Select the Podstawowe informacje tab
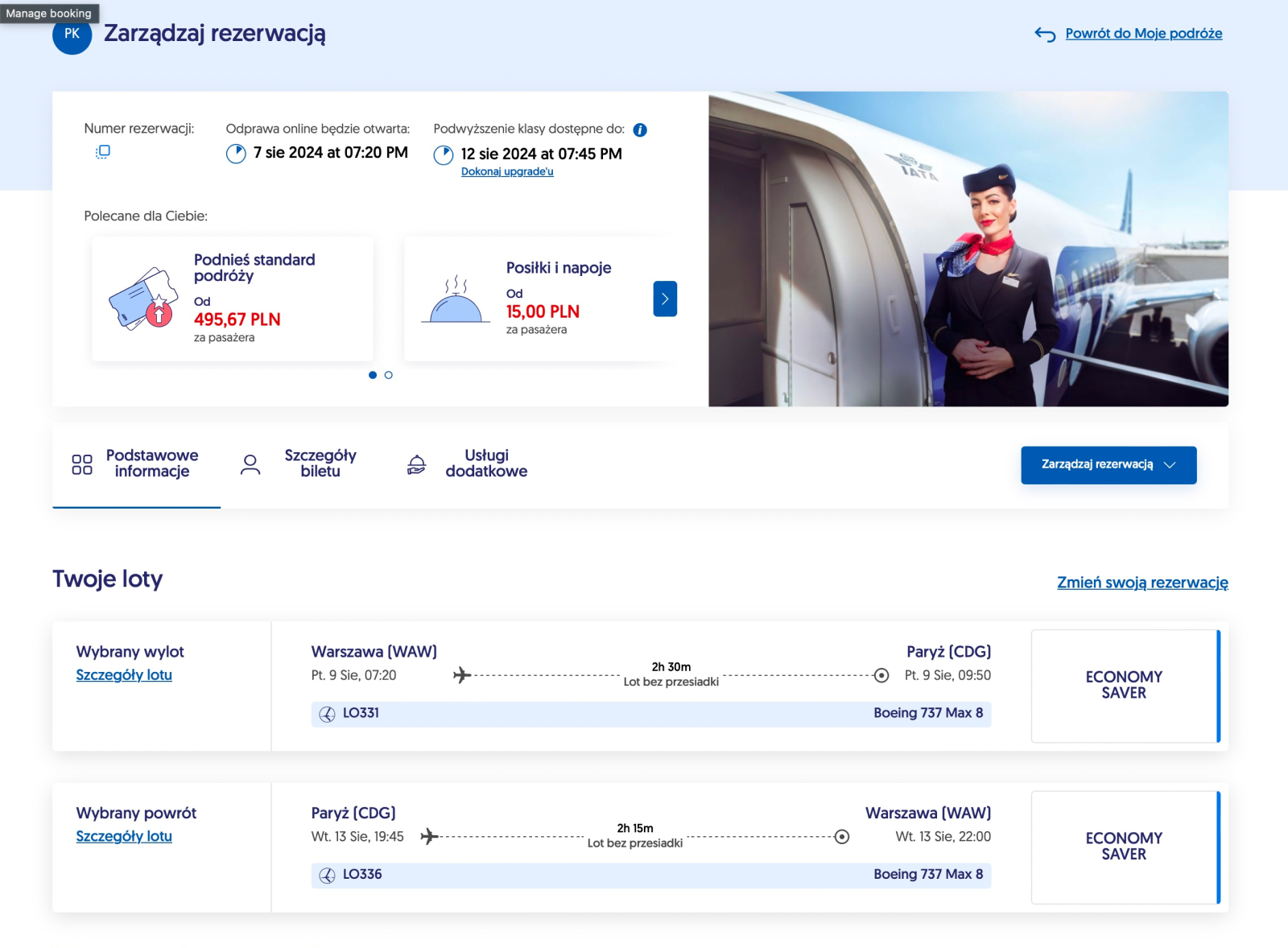Screen dimensions: 1288x948 click(136, 464)
